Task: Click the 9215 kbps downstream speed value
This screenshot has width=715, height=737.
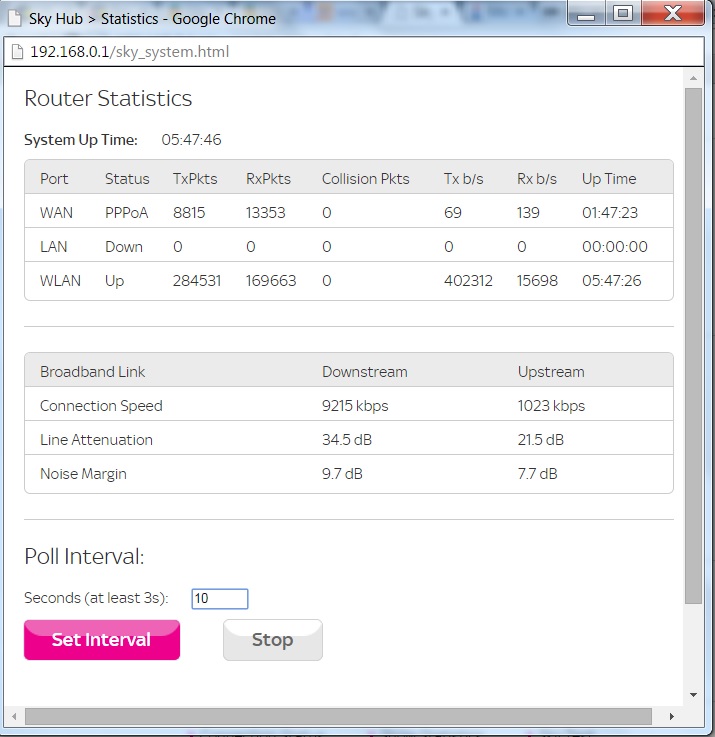Action: pyautogui.click(x=355, y=406)
